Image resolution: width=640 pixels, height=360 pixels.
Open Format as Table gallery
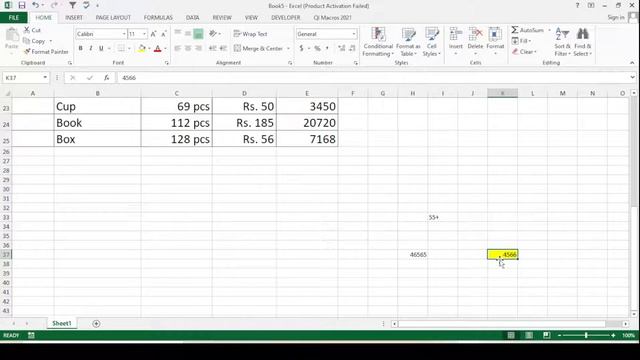pyautogui.click(x=408, y=42)
